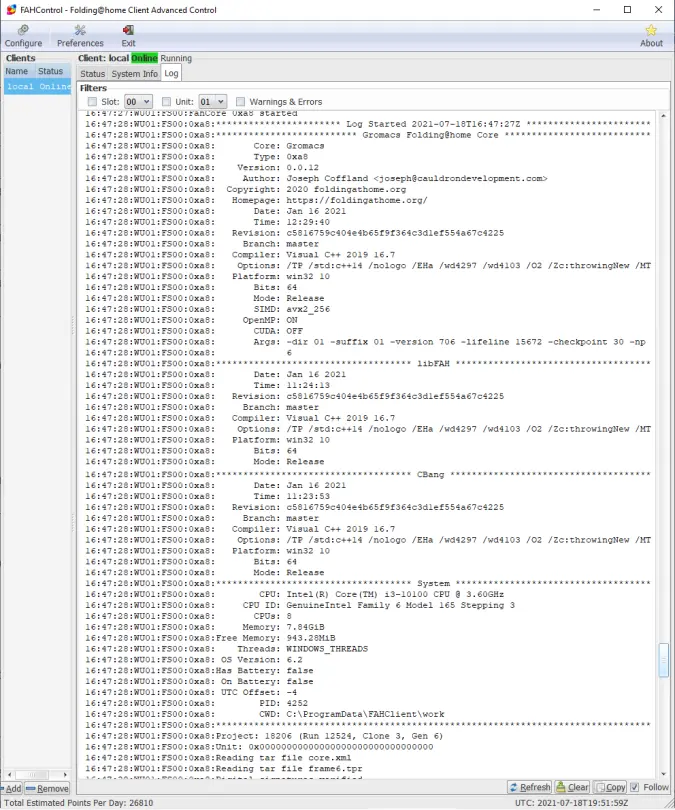
Task: Click the log scrollbar up arrow
Action: 664,116
